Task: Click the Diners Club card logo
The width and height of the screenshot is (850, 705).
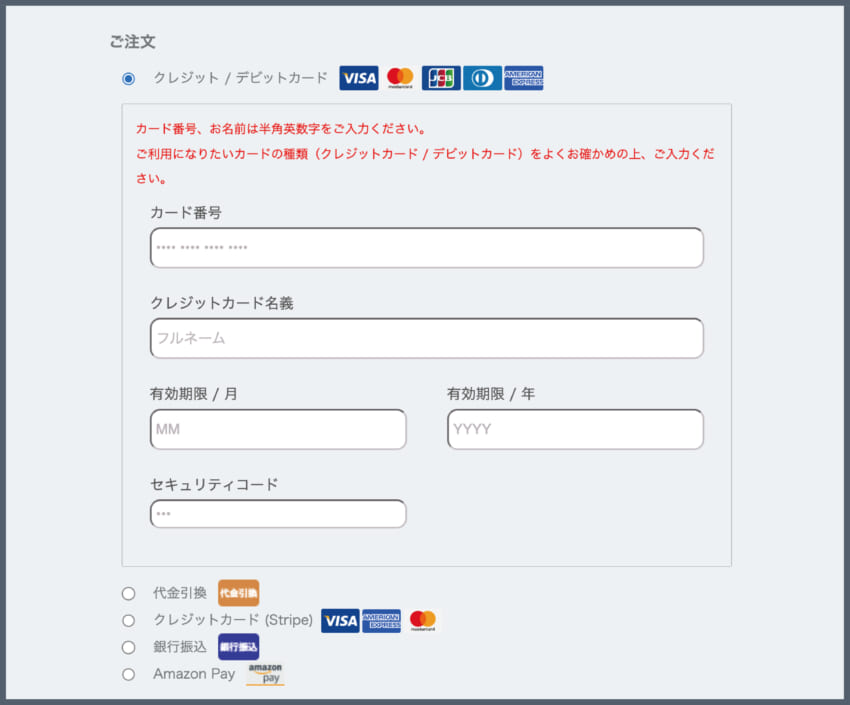Action: (x=482, y=78)
